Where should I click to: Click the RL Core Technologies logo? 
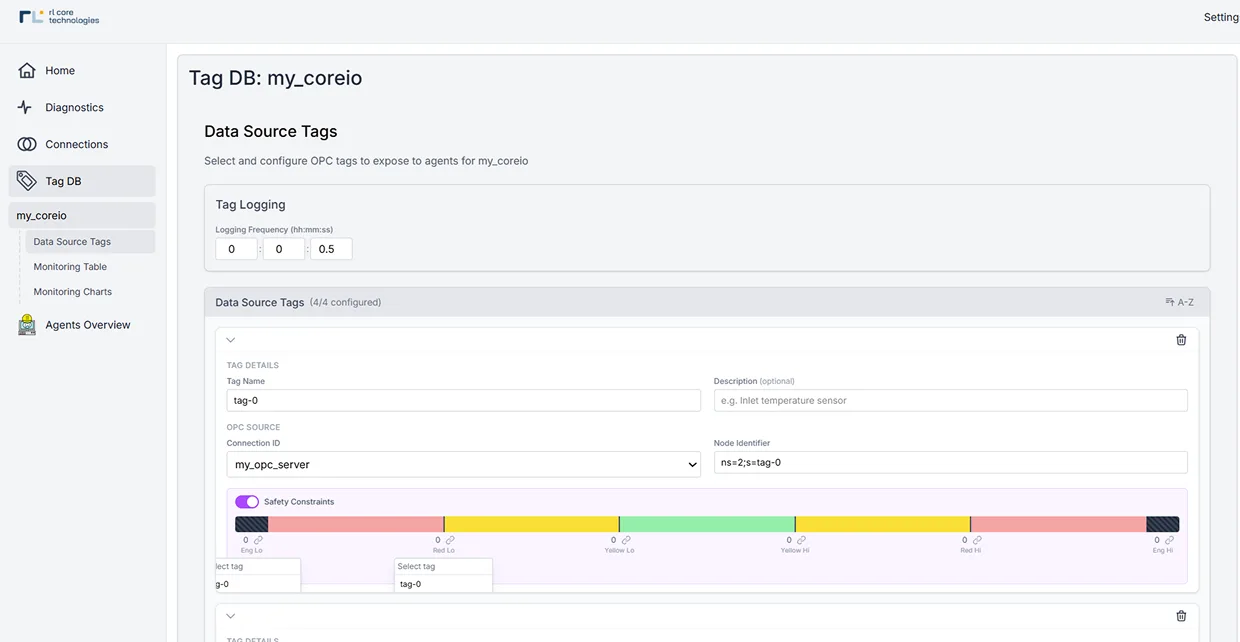[x=59, y=16]
